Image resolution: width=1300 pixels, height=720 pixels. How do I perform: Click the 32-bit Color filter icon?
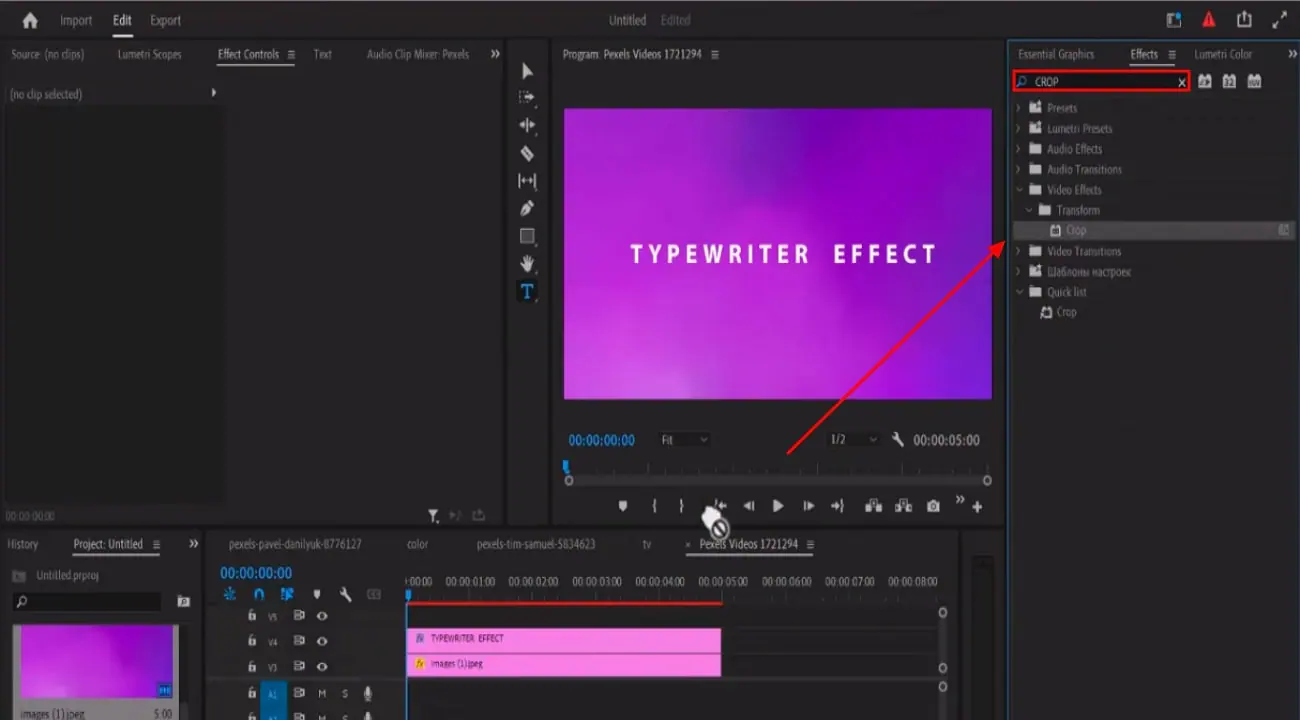point(1230,81)
